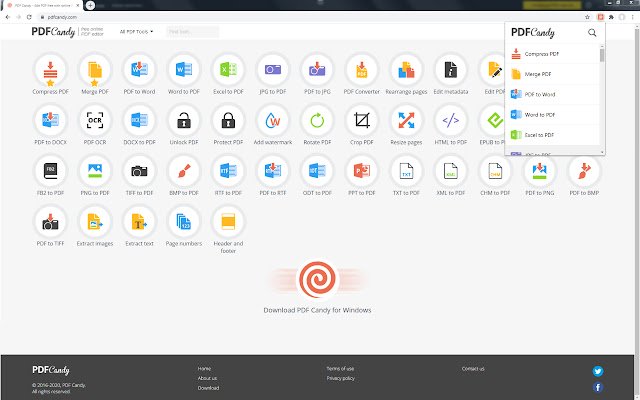Open the Privacy policy footer link

coord(340,378)
